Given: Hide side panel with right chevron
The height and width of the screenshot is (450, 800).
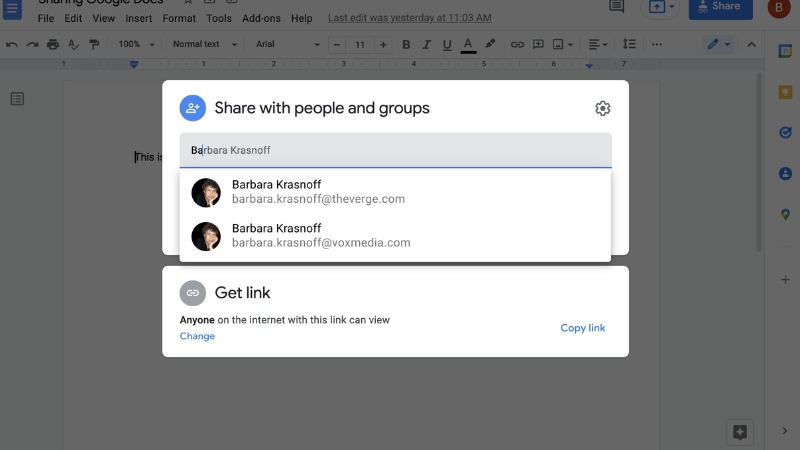Looking at the screenshot, I should (x=785, y=431).
